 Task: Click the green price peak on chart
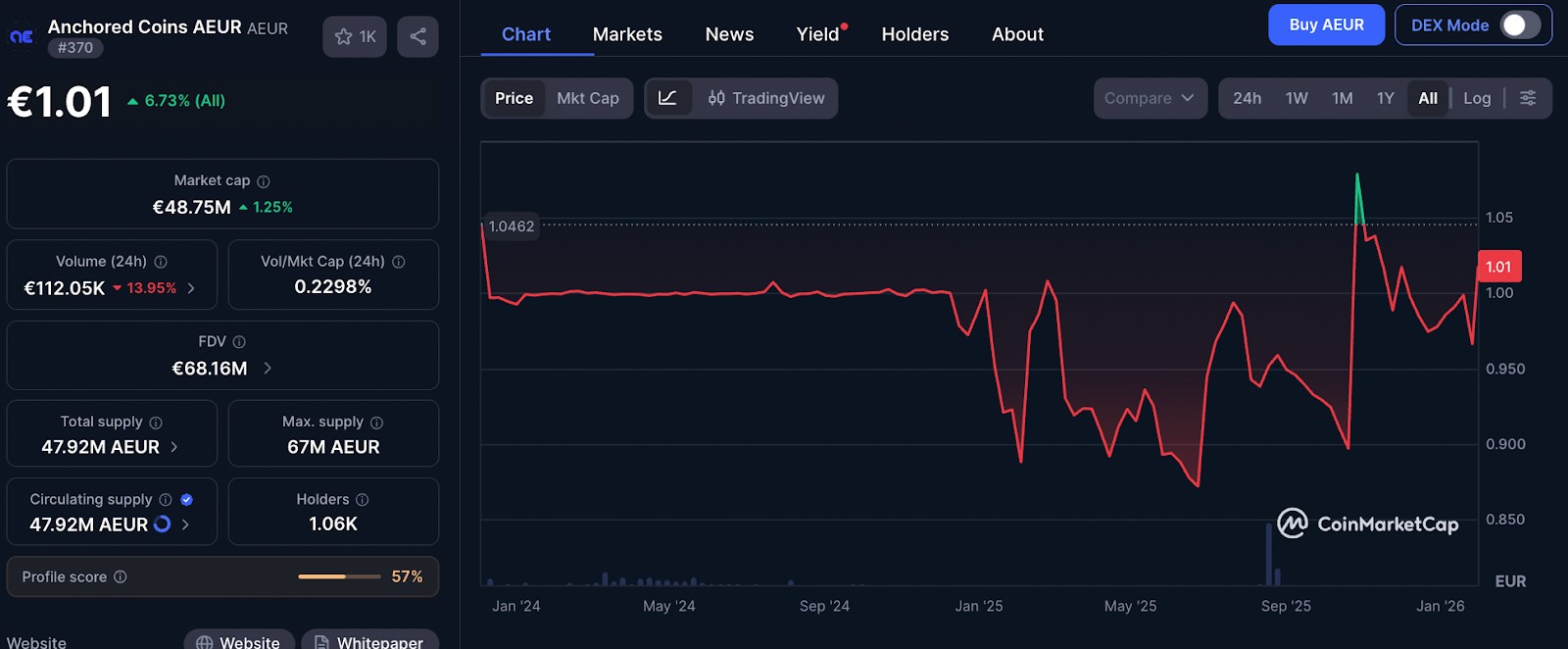point(1358,199)
